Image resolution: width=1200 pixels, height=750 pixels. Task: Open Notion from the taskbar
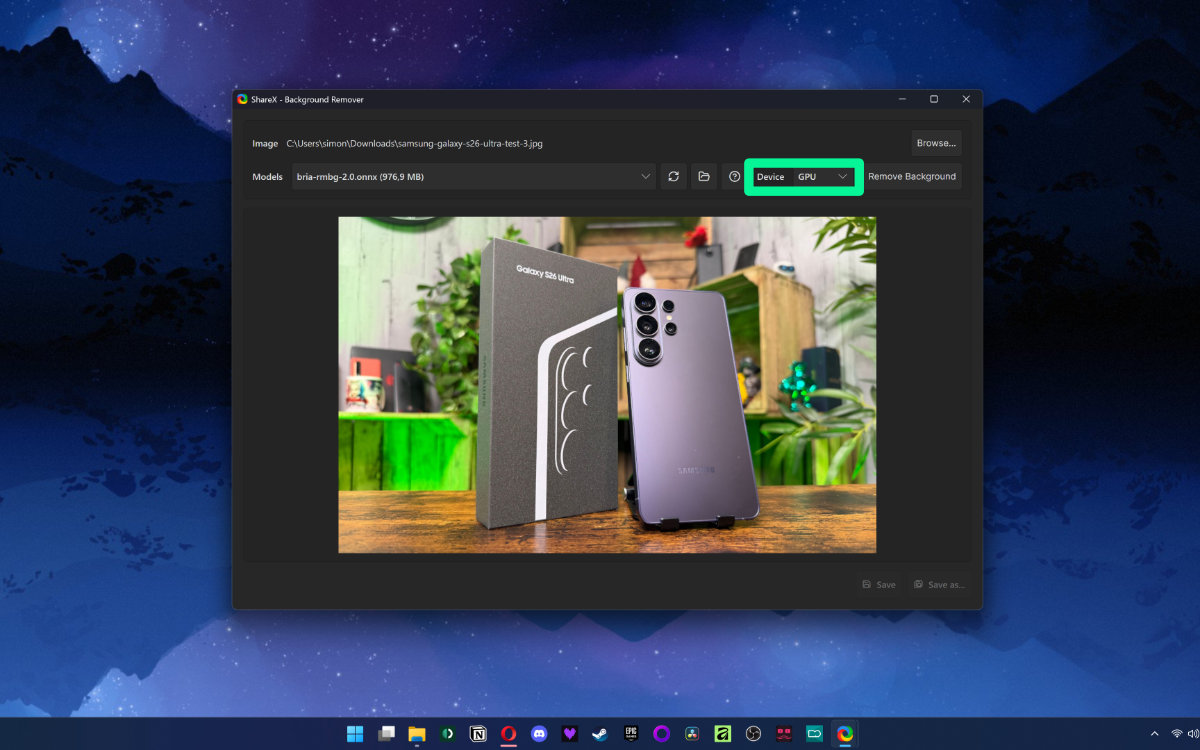pos(478,734)
